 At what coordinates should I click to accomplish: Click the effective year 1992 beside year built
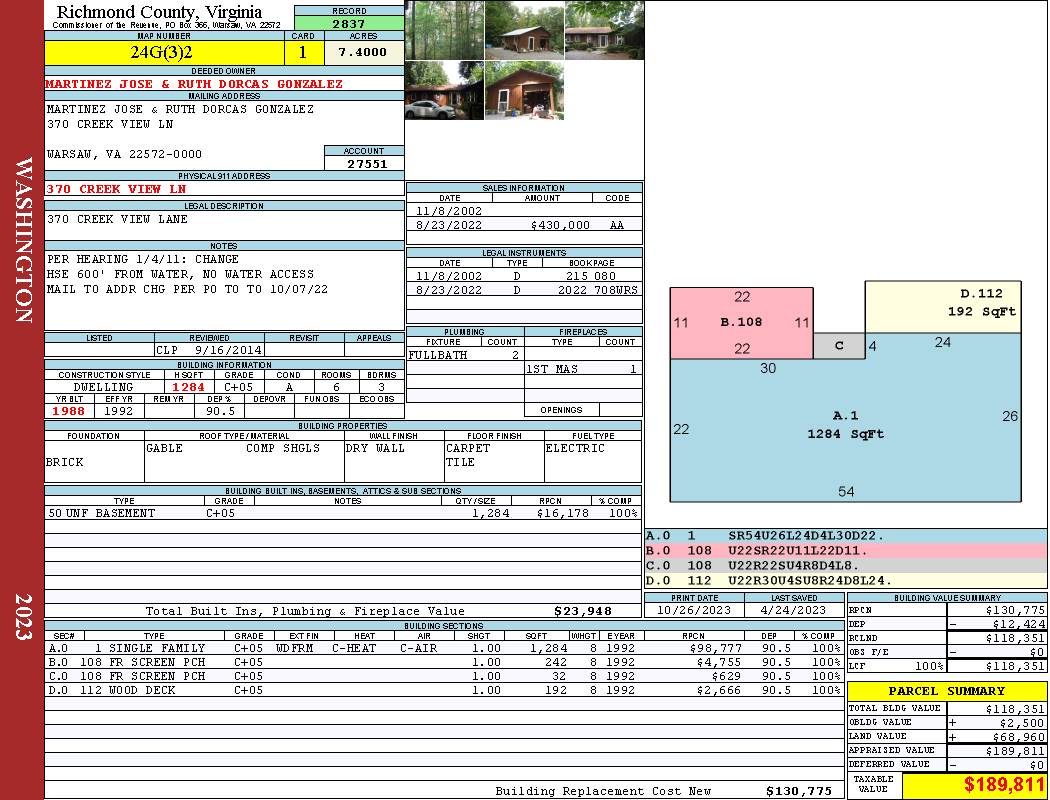coord(119,411)
